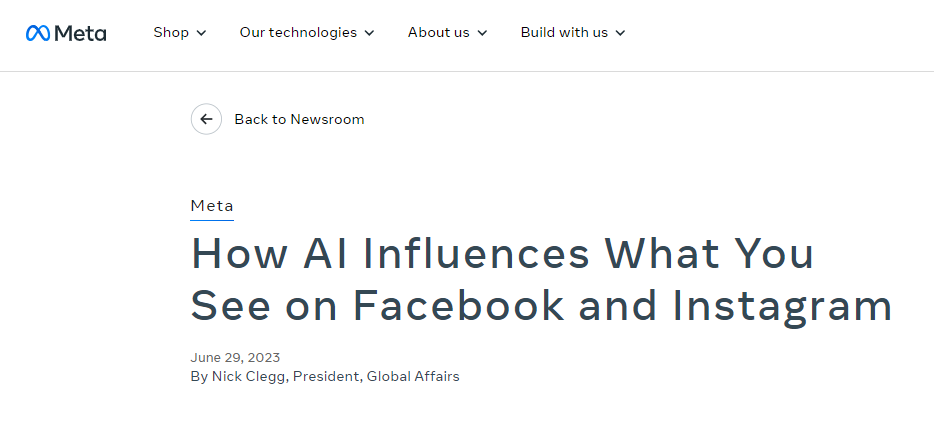Expand the chevron beside Our technologies
934x427 pixels.
click(369, 33)
